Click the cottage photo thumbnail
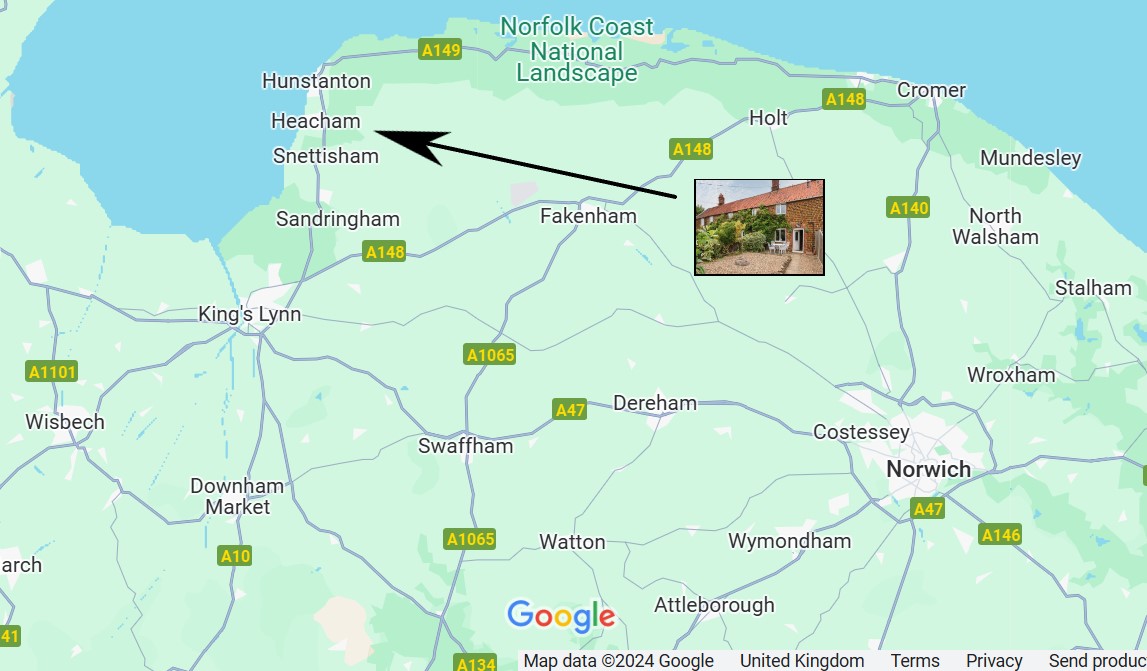The height and width of the screenshot is (671, 1147). coord(759,227)
